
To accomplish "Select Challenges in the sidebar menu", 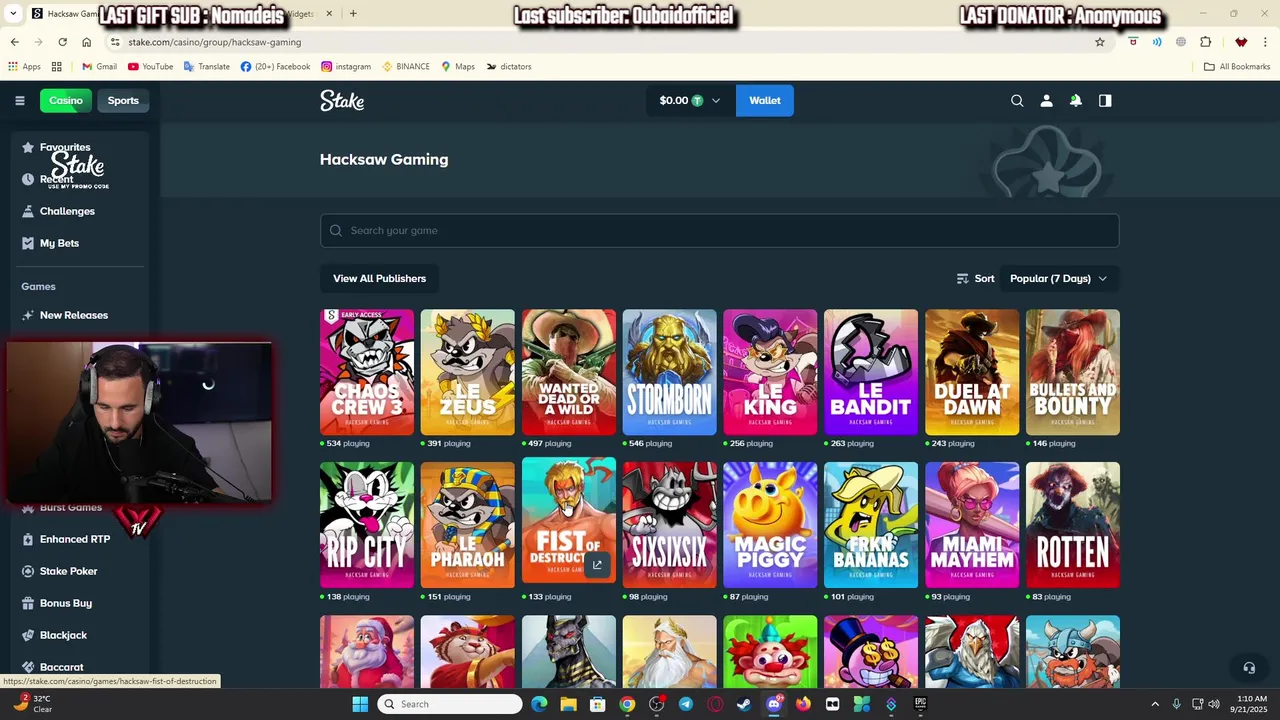I will [x=67, y=211].
